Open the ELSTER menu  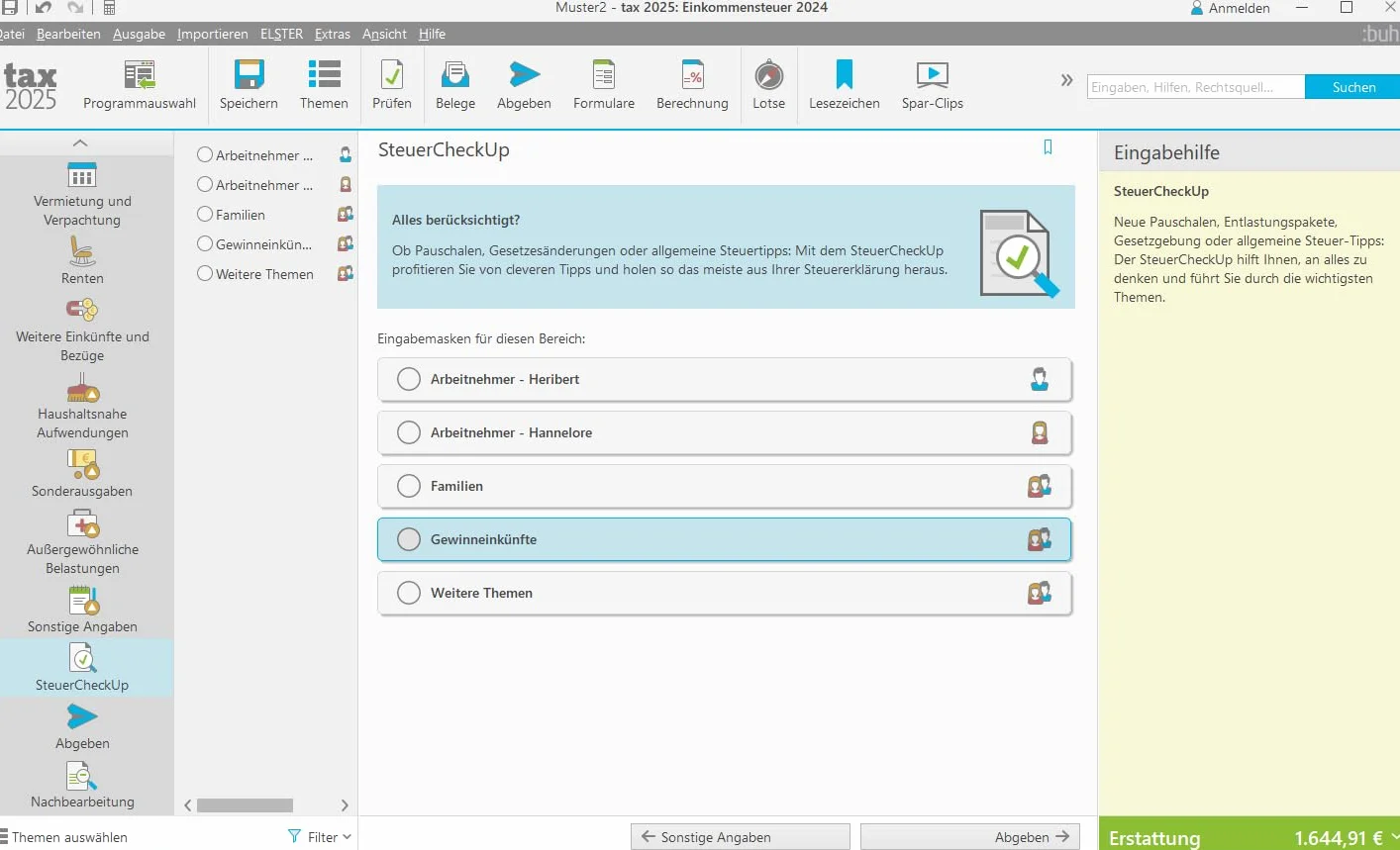point(281,34)
